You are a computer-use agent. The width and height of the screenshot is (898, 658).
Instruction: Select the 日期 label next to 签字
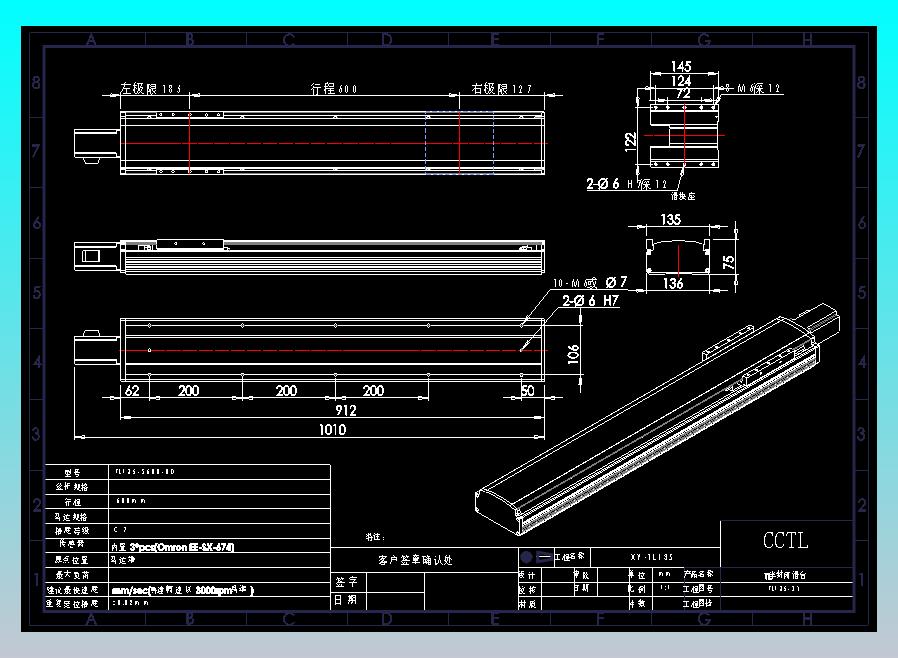click(x=346, y=600)
